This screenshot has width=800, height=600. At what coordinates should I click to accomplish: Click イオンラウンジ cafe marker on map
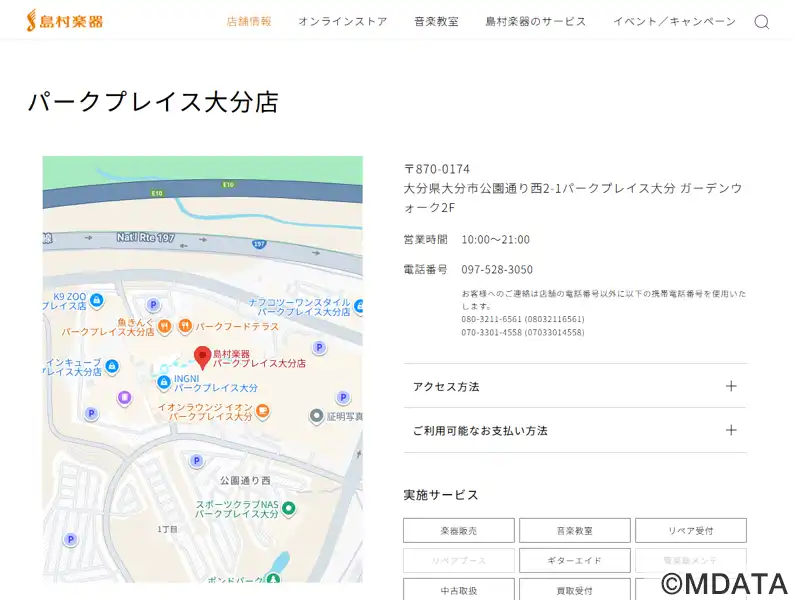(262, 411)
